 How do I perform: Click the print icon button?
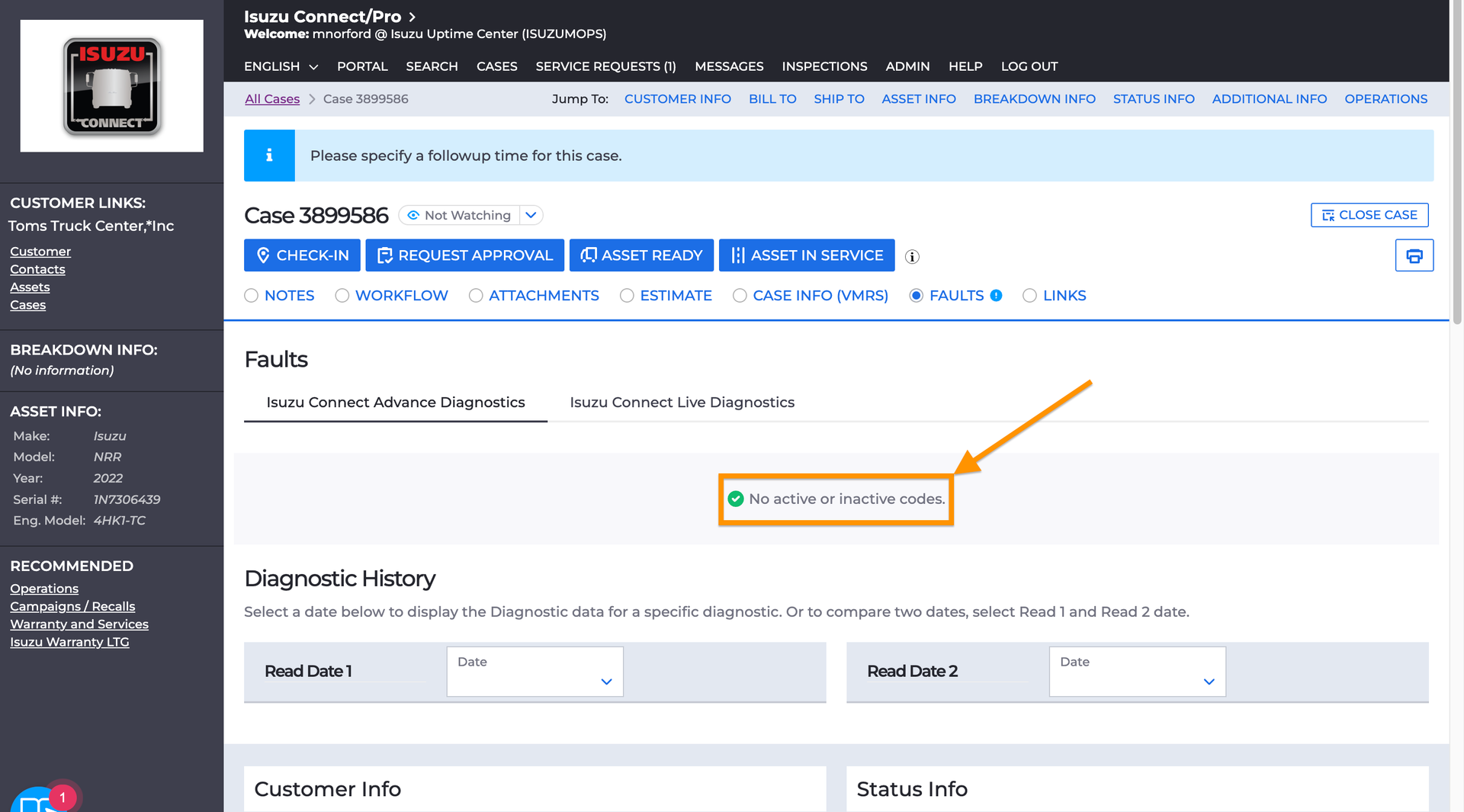click(x=1414, y=255)
